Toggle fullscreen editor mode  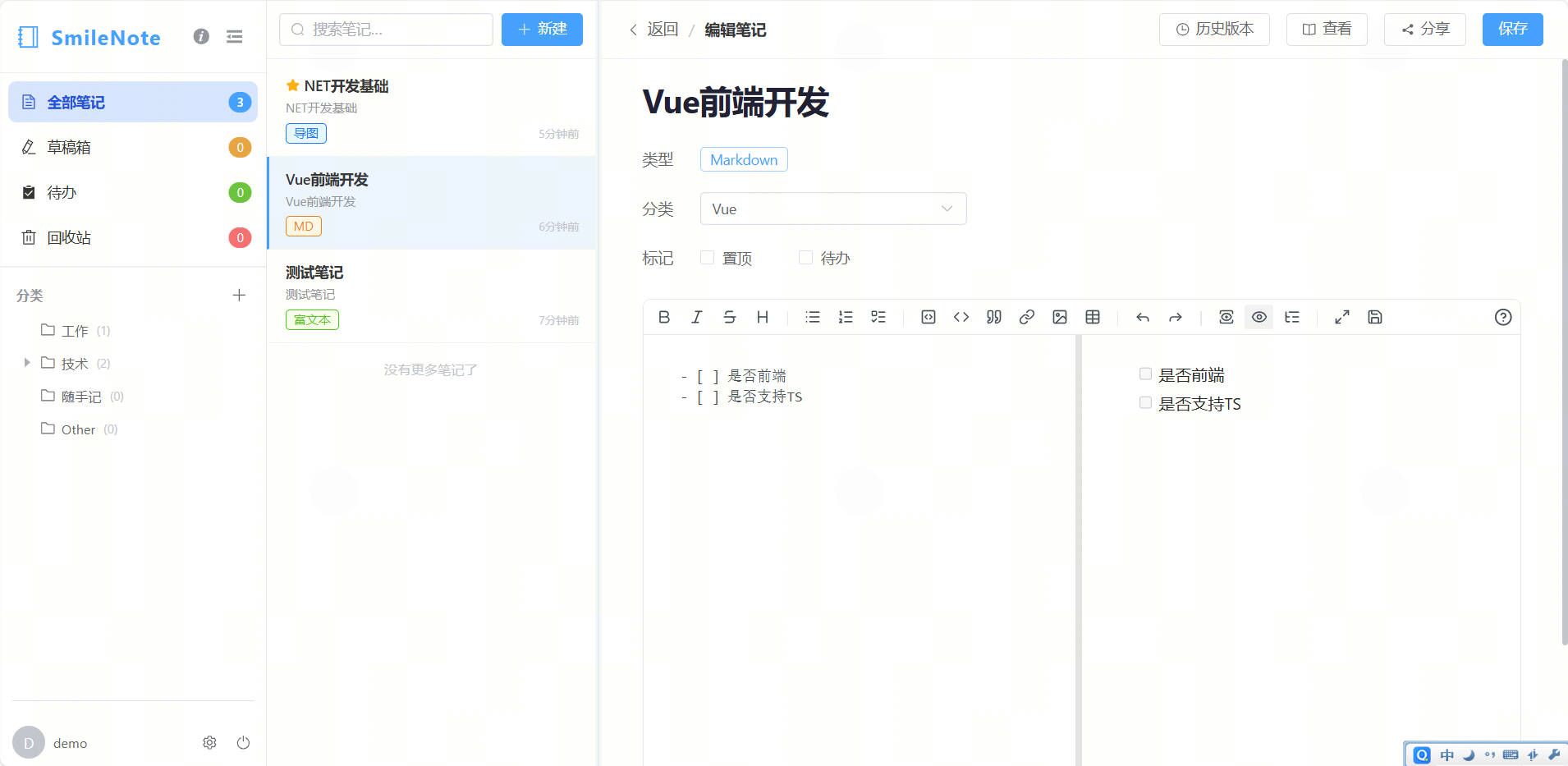tap(1342, 317)
